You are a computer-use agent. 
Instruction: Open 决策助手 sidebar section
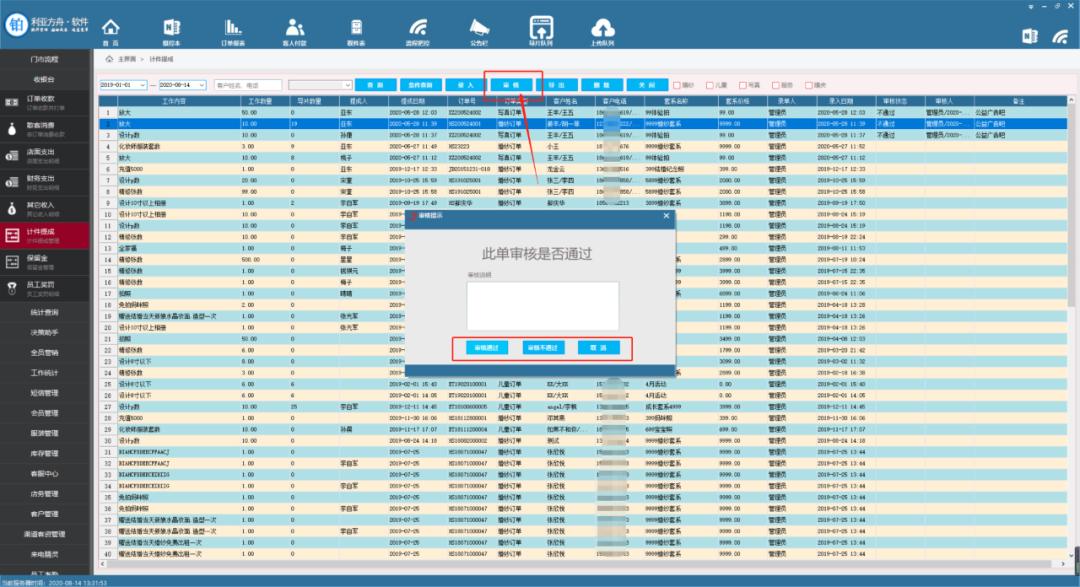pyautogui.click(x=45, y=332)
